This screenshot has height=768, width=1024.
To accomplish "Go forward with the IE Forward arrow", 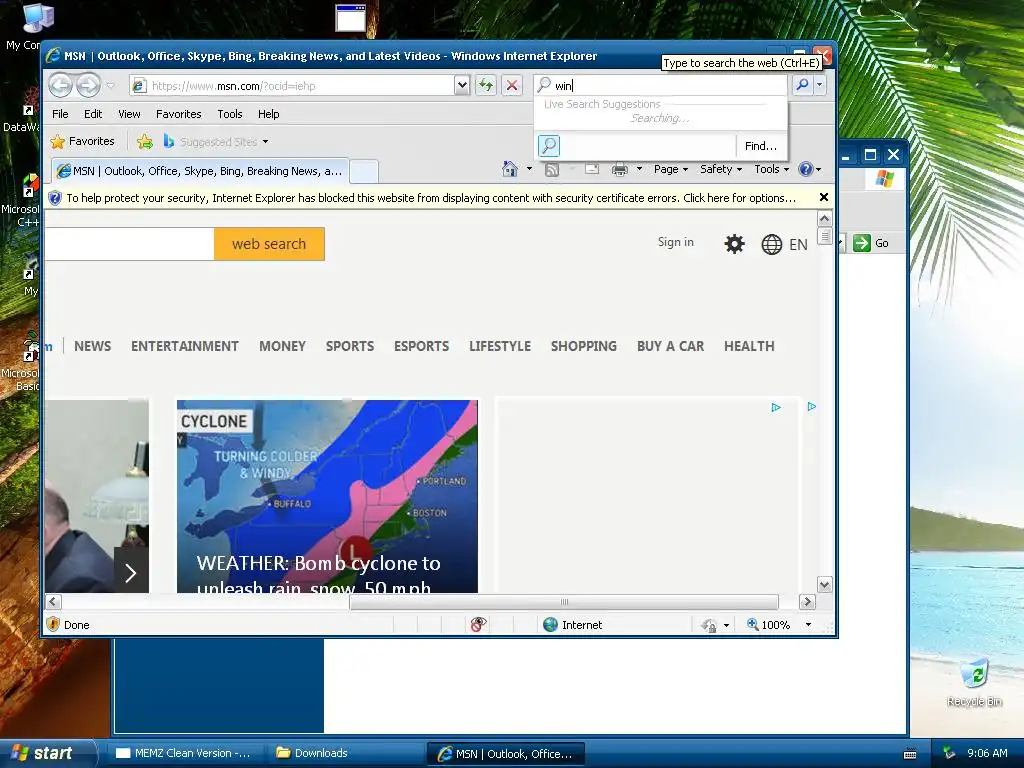I will point(88,86).
